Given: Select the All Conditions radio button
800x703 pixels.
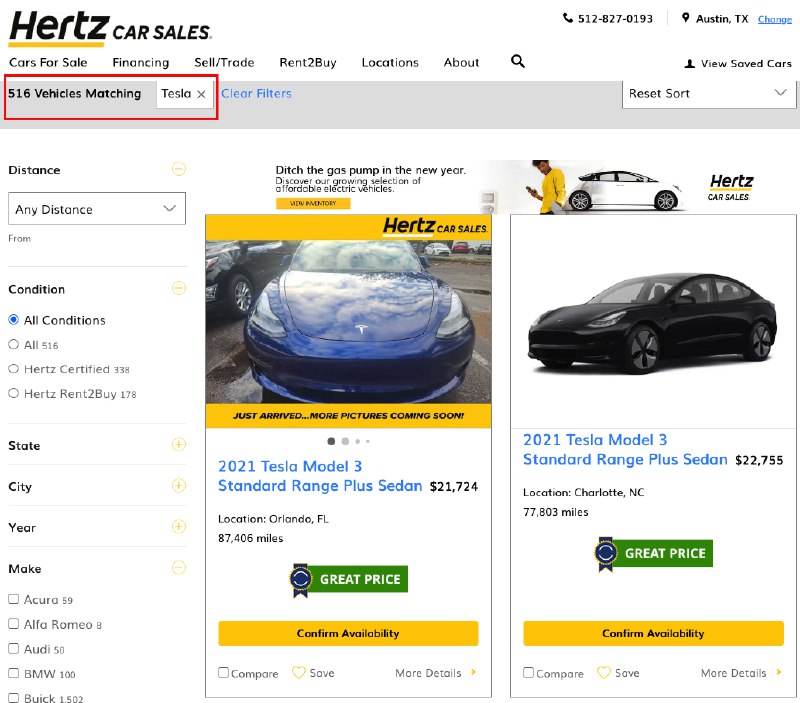Looking at the screenshot, I should [14, 320].
